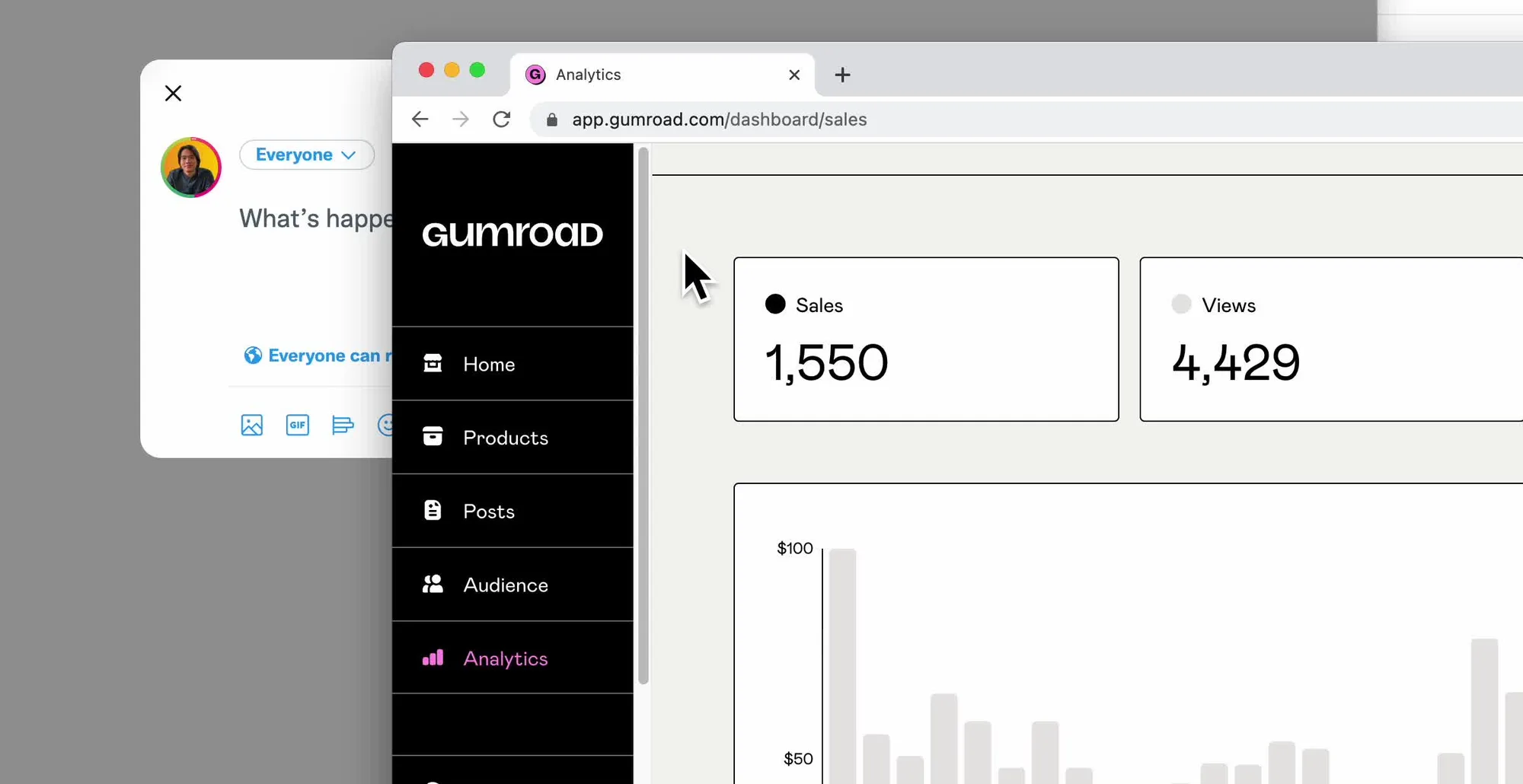
Task: Open Products in the Gumroad sidebar
Action: click(512, 438)
